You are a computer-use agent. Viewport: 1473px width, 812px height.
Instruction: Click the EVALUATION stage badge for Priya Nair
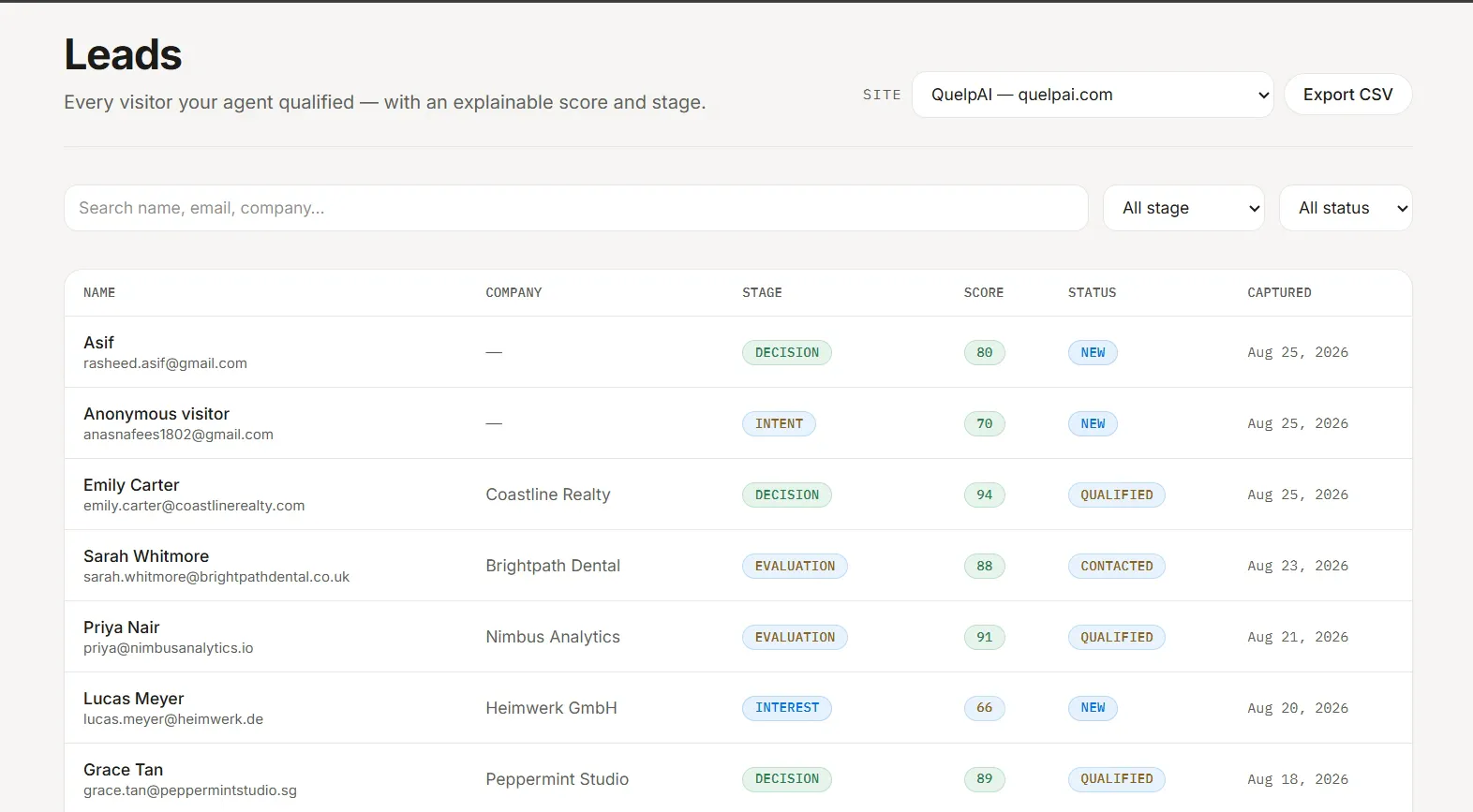coord(795,637)
